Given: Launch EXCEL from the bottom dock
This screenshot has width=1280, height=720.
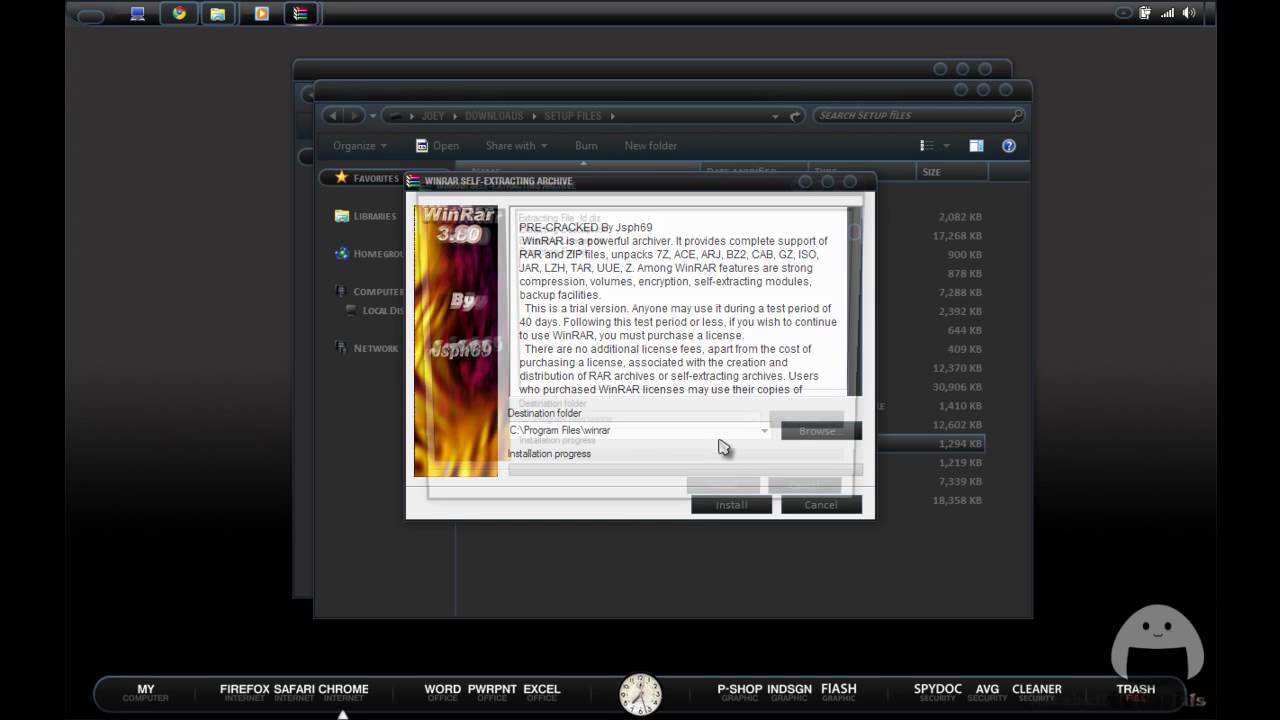Looking at the screenshot, I should pyautogui.click(x=542, y=692).
